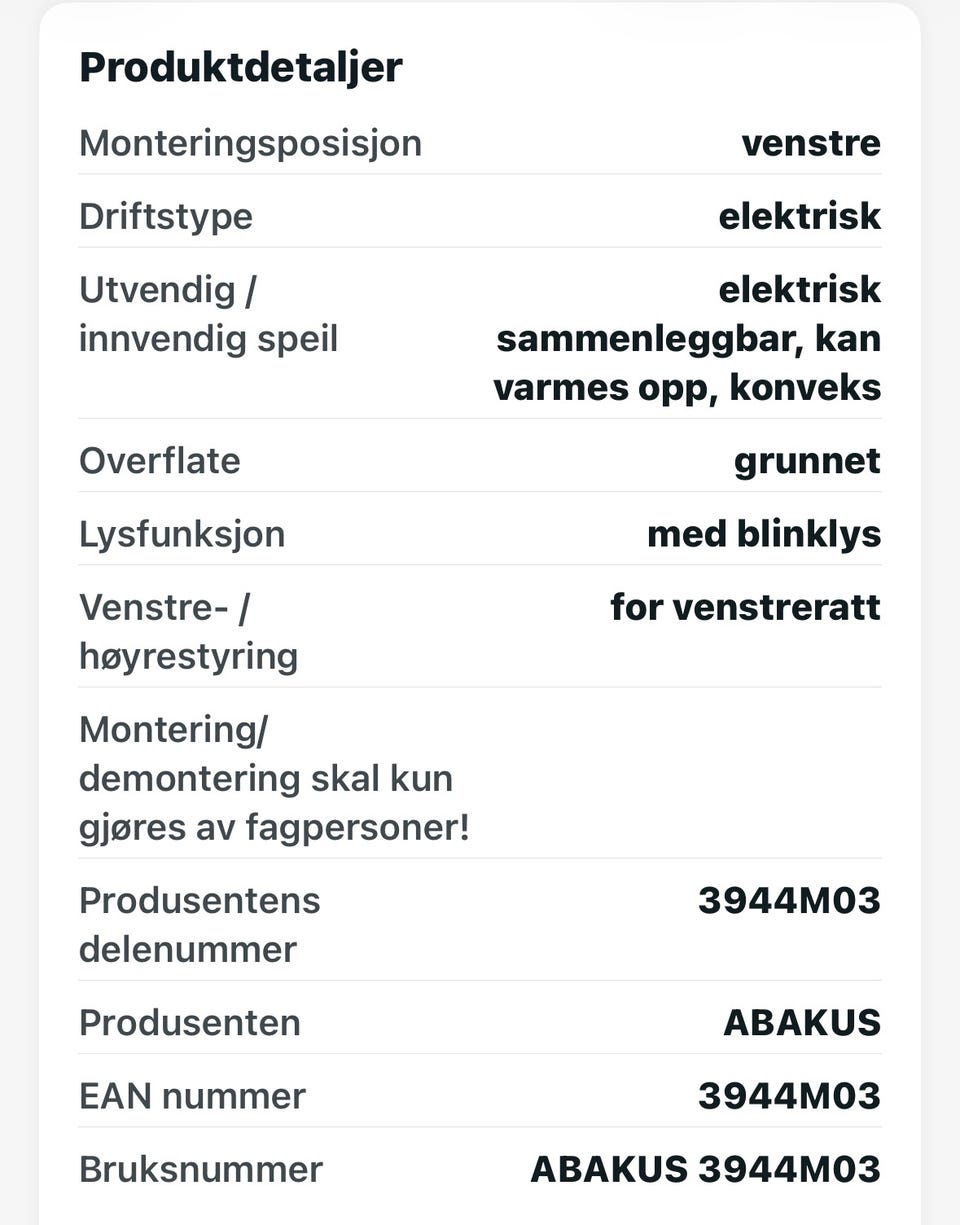This screenshot has height=1225, width=960.
Task: Select Bruksnummer value ABAKUS 3944M03
Action: click(706, 1169)
